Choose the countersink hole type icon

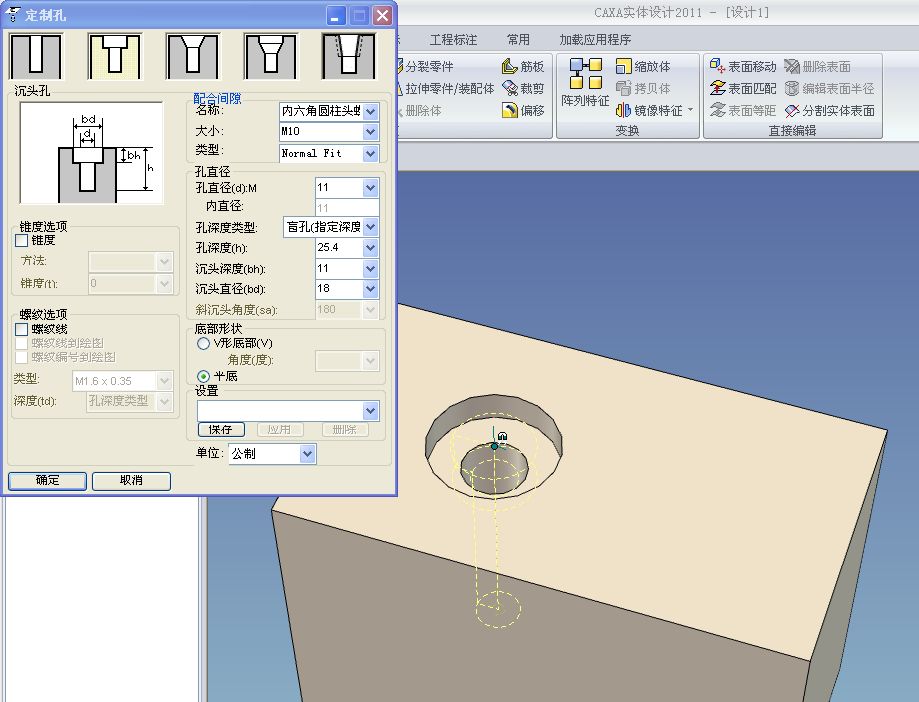point(192,56)
